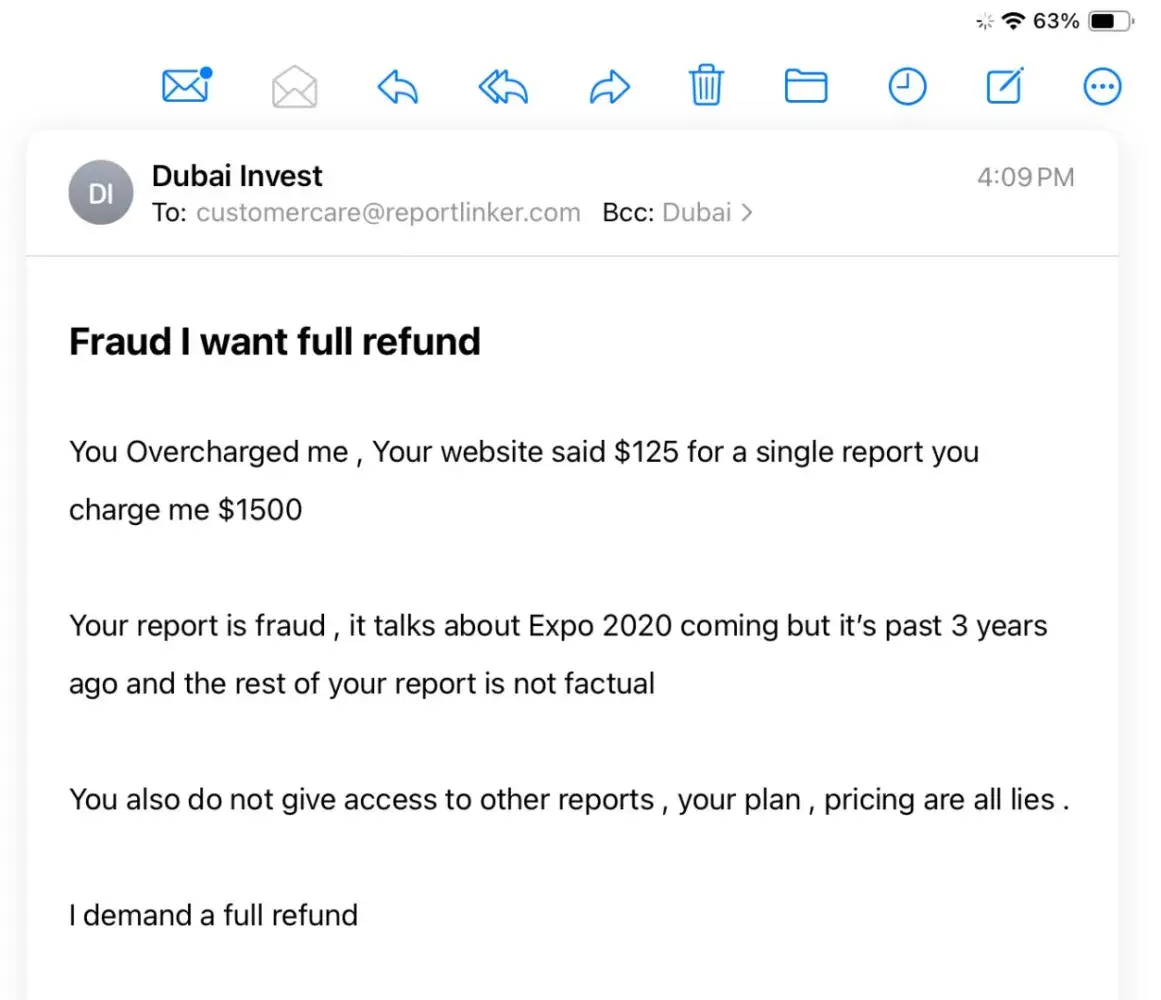Tap the DI sender avatar

101,193
